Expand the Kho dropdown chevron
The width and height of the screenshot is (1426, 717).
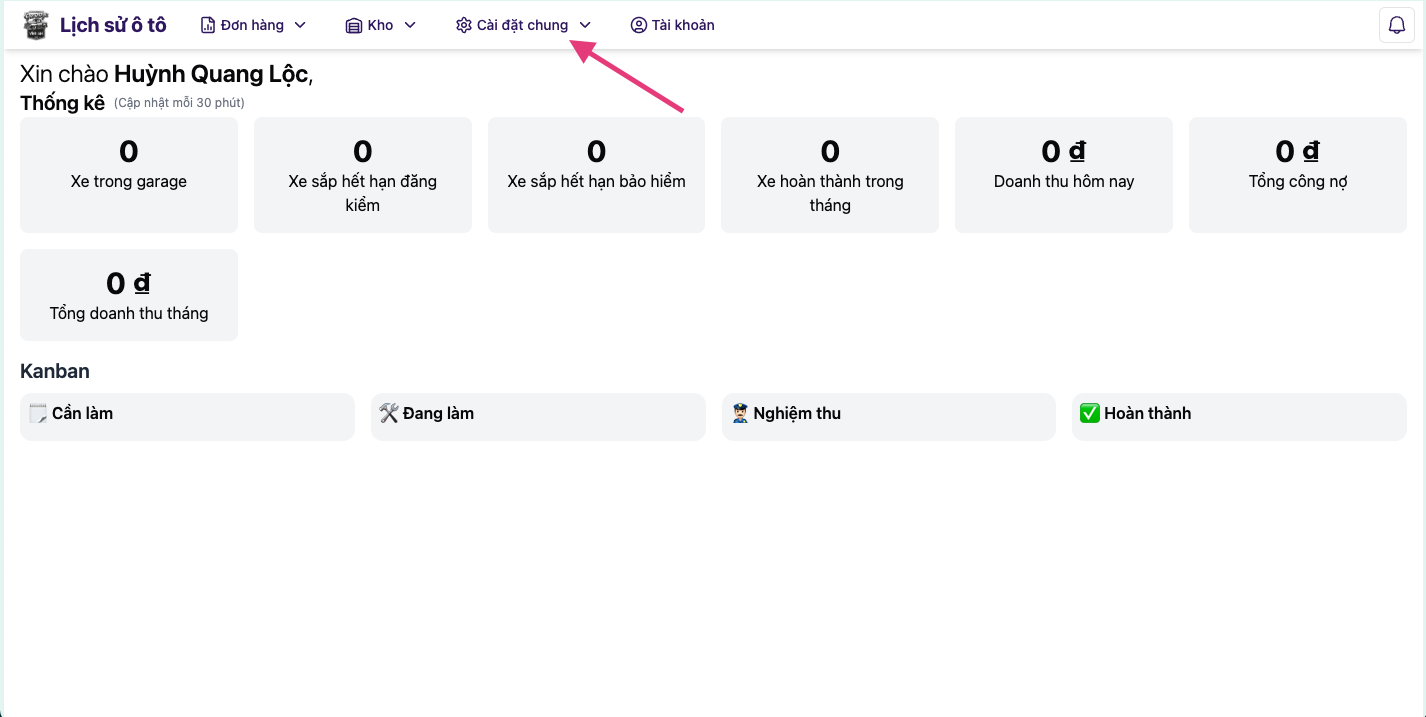click(x=410, y=25)
